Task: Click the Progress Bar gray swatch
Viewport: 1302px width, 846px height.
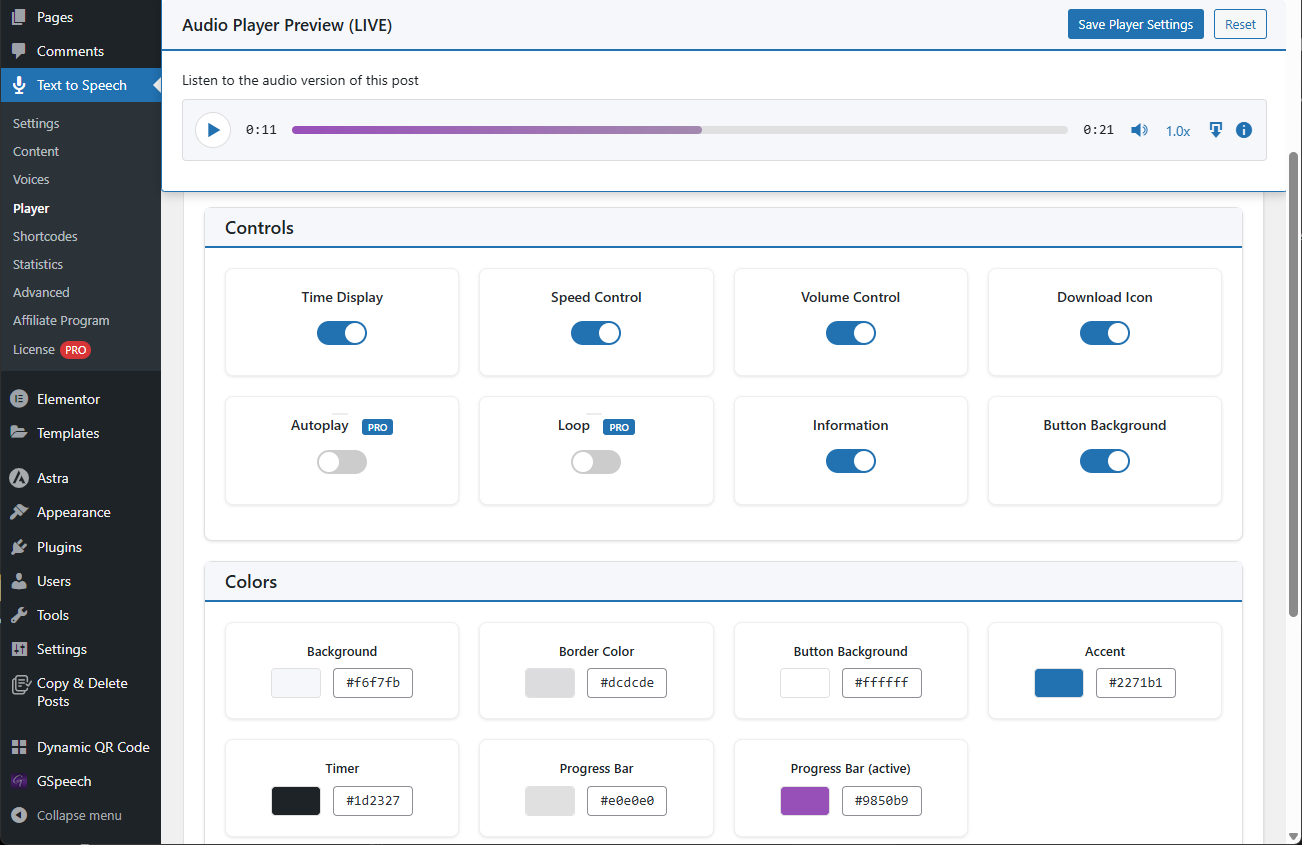Action: [x=550, y=801]
